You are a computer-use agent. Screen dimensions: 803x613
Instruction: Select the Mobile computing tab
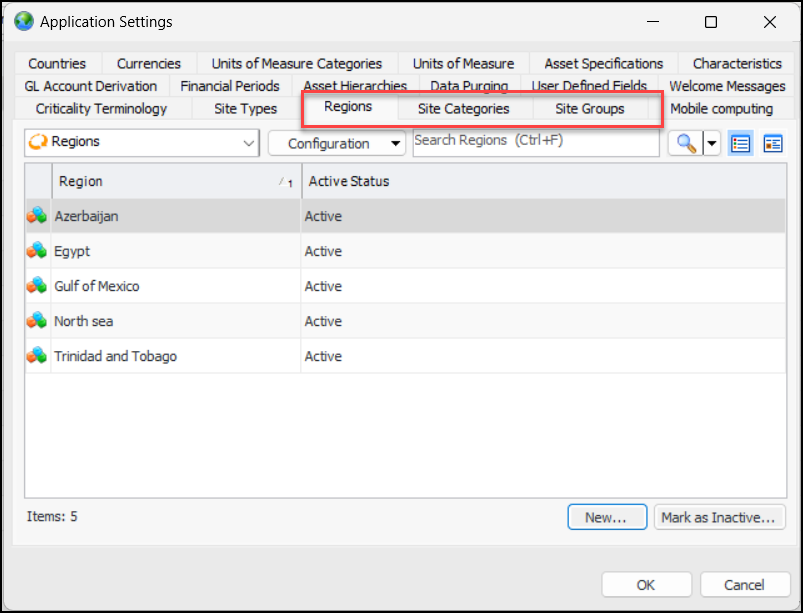[721, 109]
